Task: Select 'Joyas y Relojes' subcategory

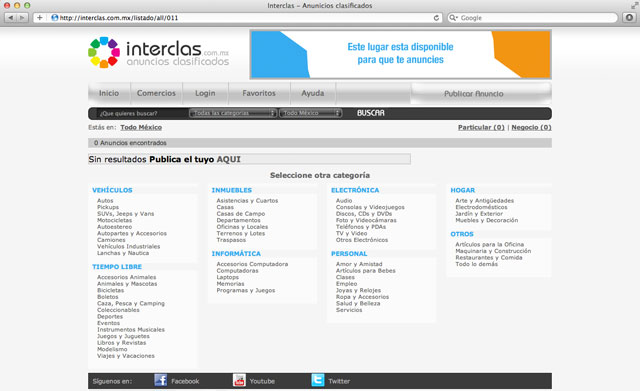Action: click(x=358, y=291)
